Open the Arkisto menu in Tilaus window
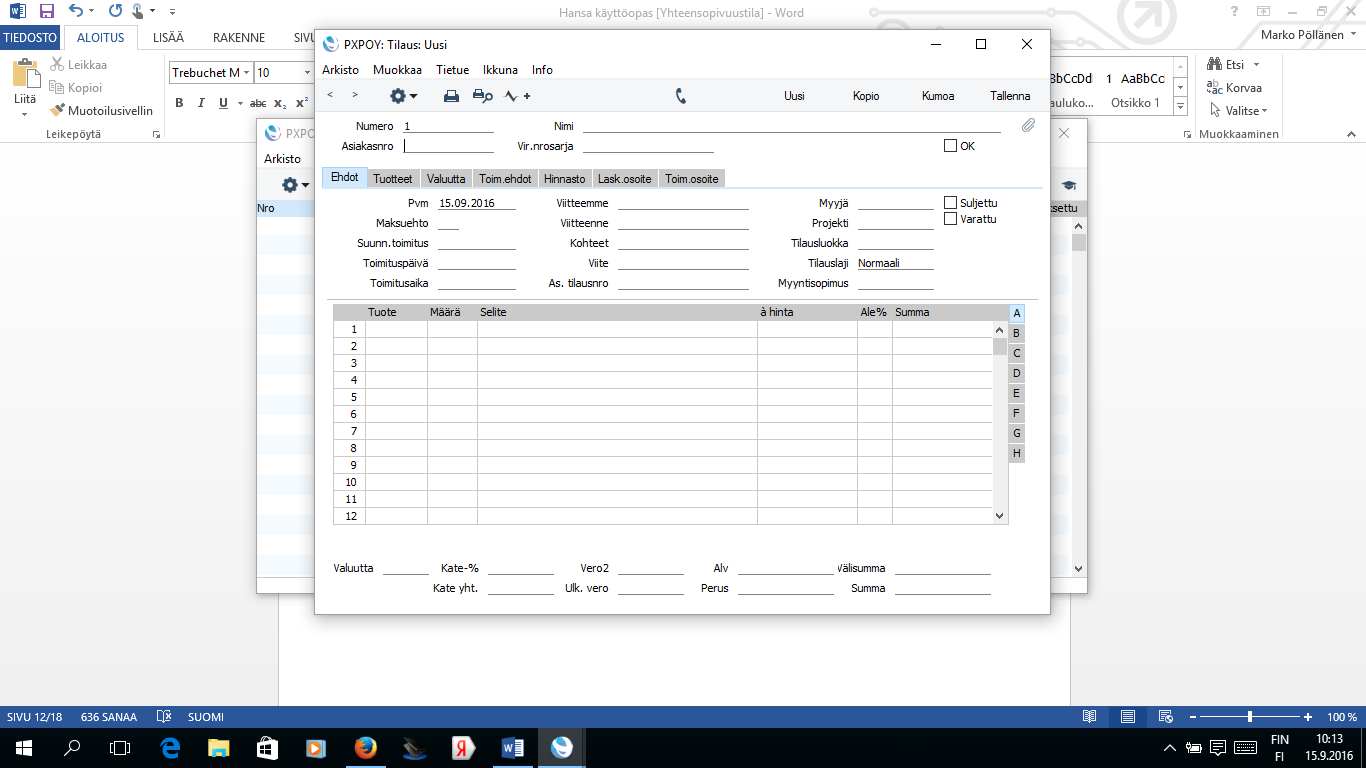 tap(340, 70)
